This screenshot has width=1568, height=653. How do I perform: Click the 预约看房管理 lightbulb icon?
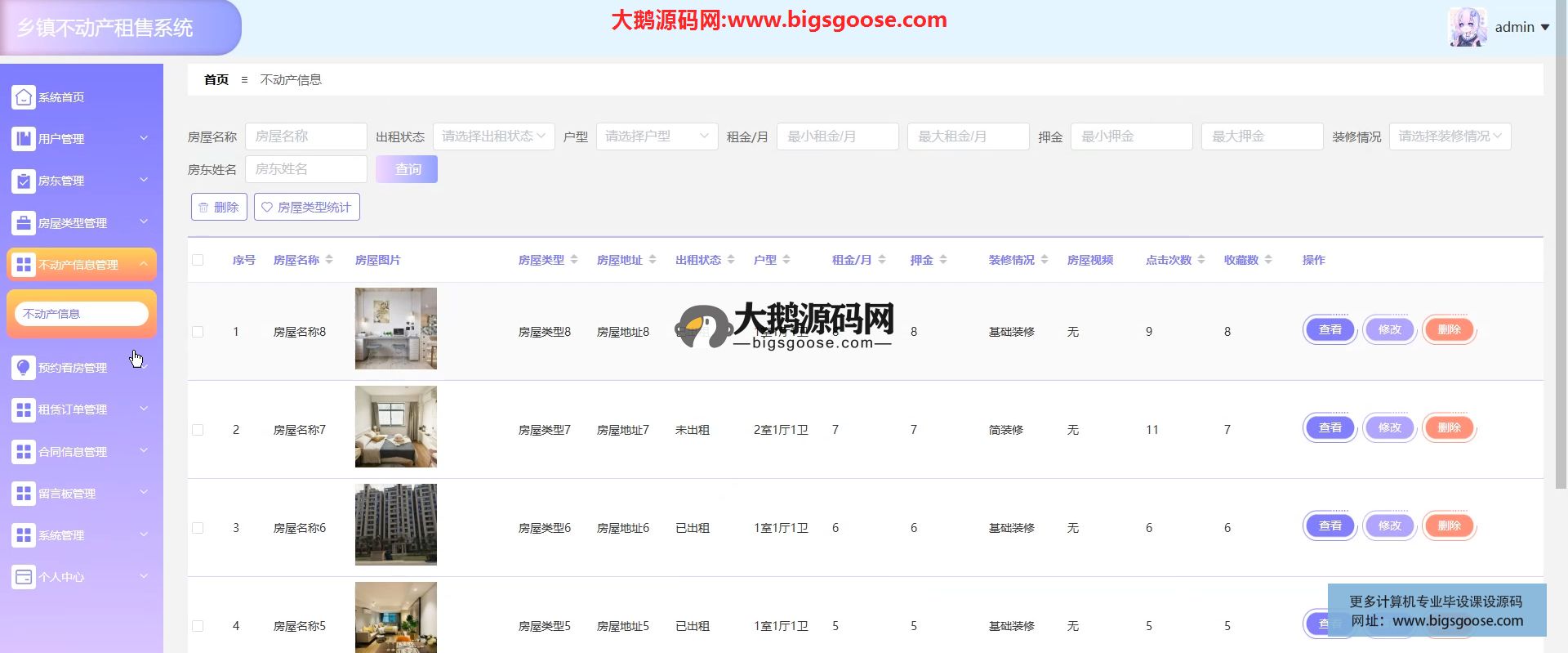(24, 368)
